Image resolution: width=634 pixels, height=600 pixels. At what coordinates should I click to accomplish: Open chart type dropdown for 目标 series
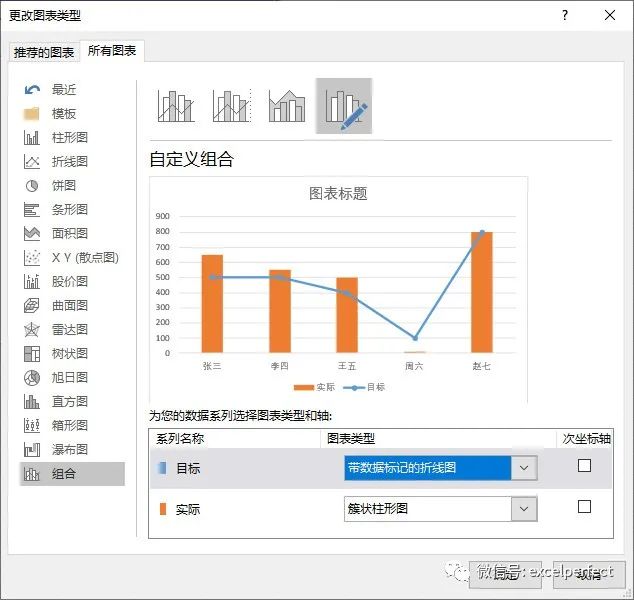pyautogui.click(x=524, y=468)
